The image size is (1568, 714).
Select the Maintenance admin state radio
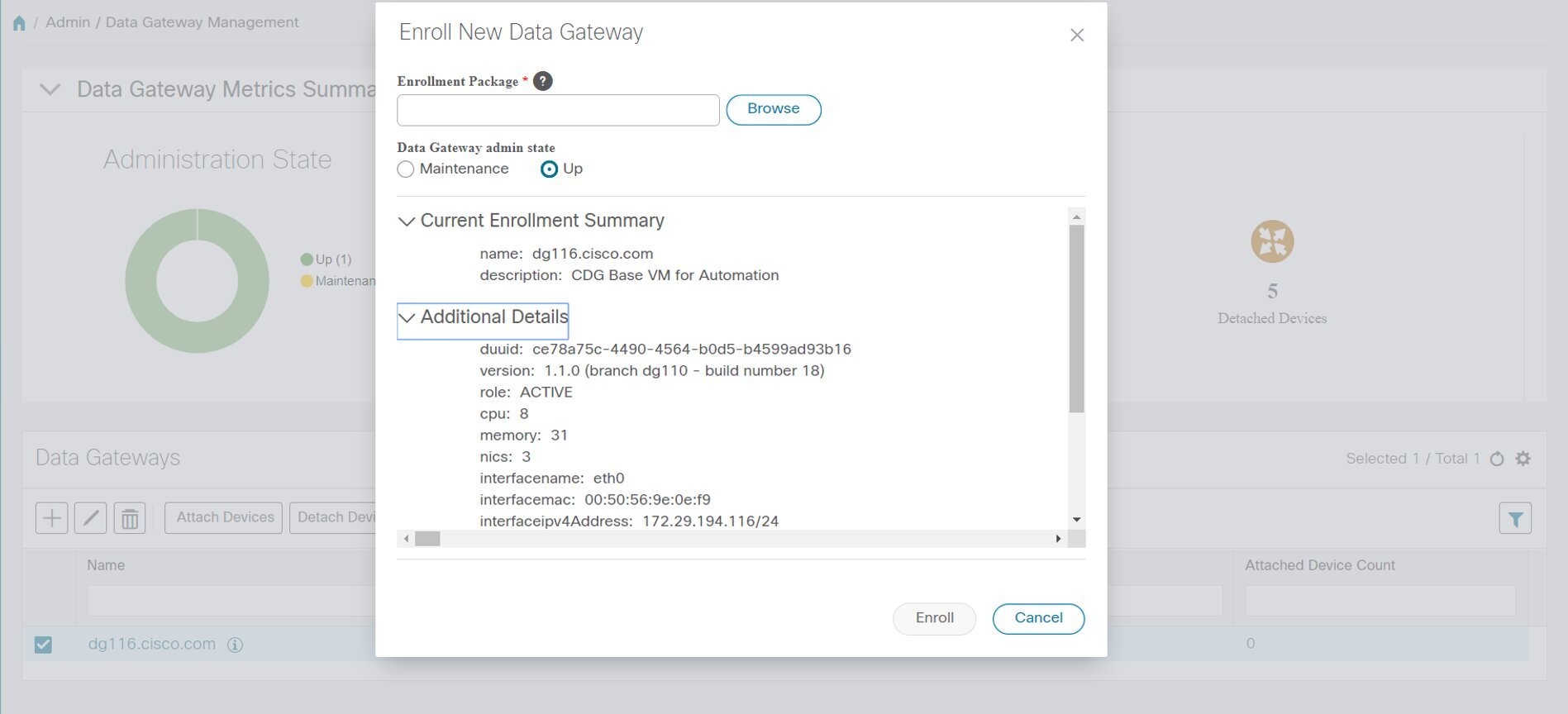click(406, 169)
